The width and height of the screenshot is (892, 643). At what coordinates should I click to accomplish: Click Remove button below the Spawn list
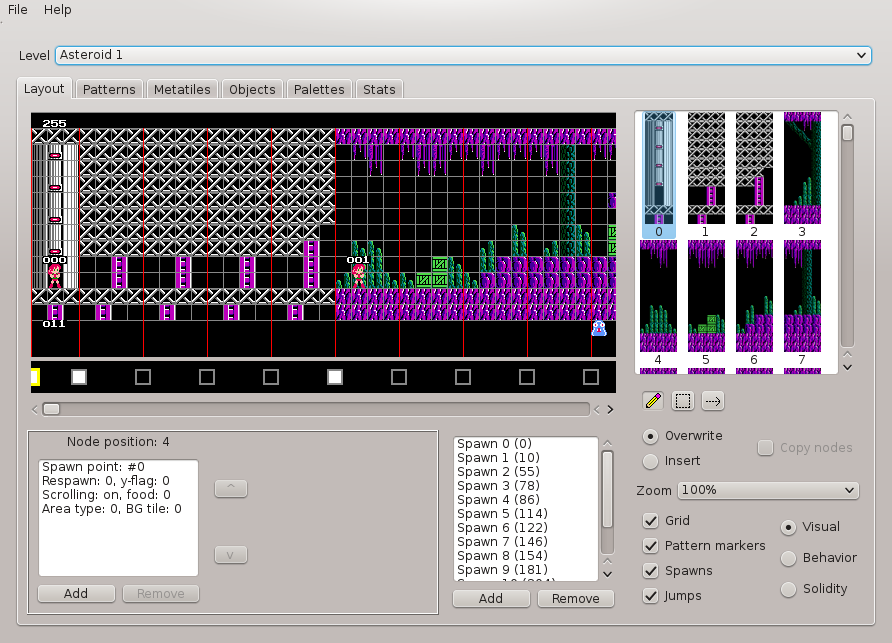(575, 598)
